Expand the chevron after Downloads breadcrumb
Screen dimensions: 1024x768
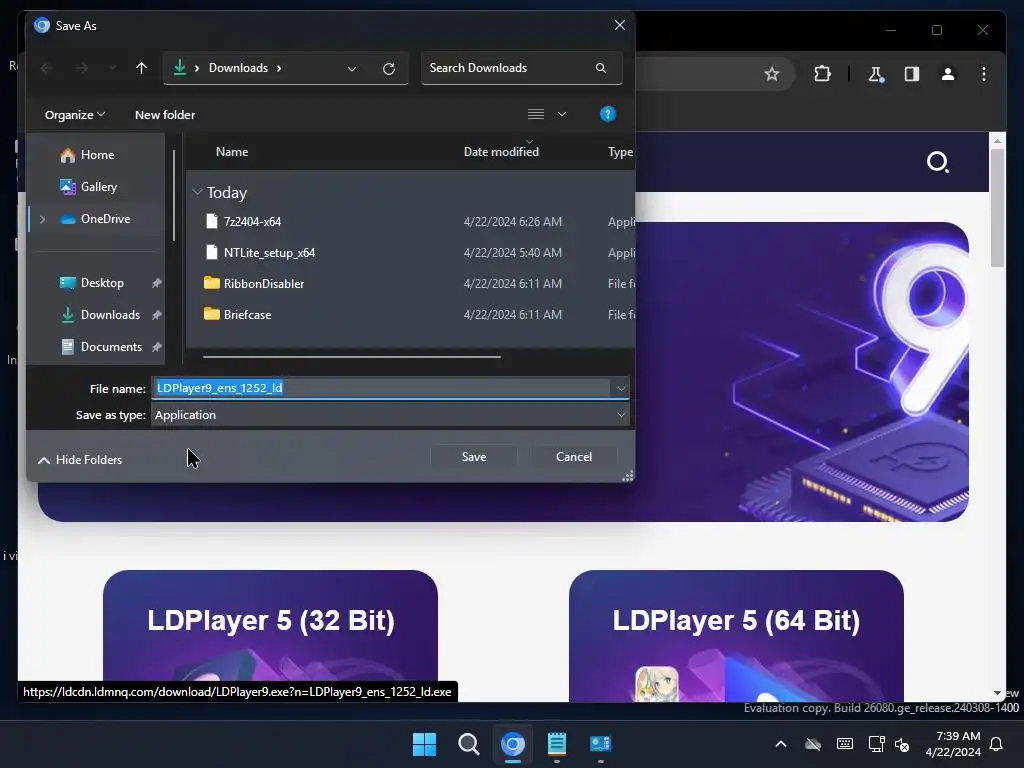[x=280, y=68]
